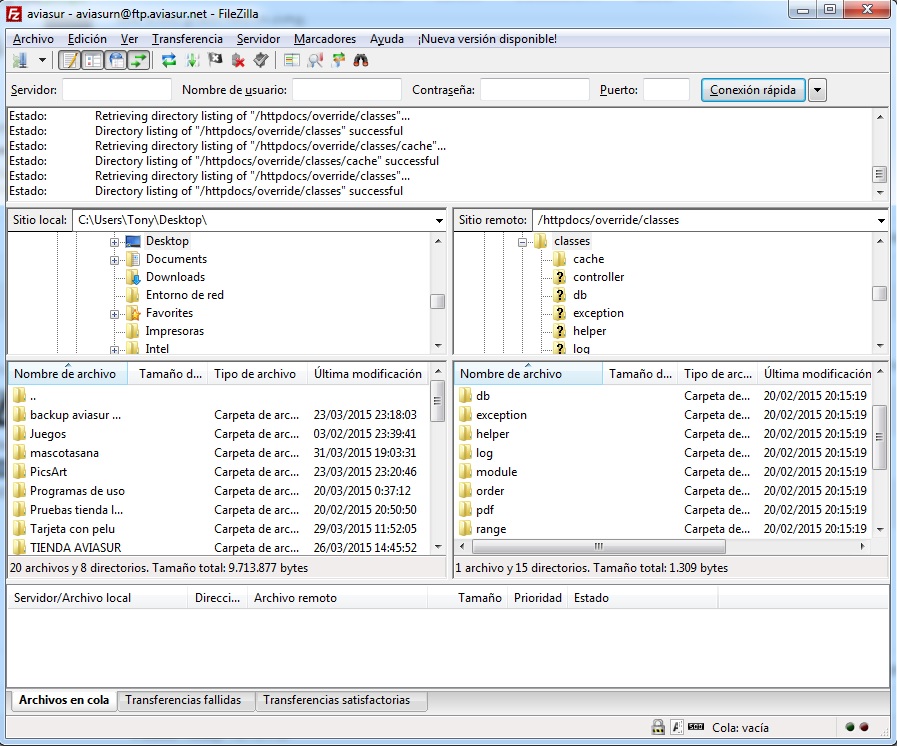Click the encryption lock icon in status bar
897x746 pixels.
658,727
